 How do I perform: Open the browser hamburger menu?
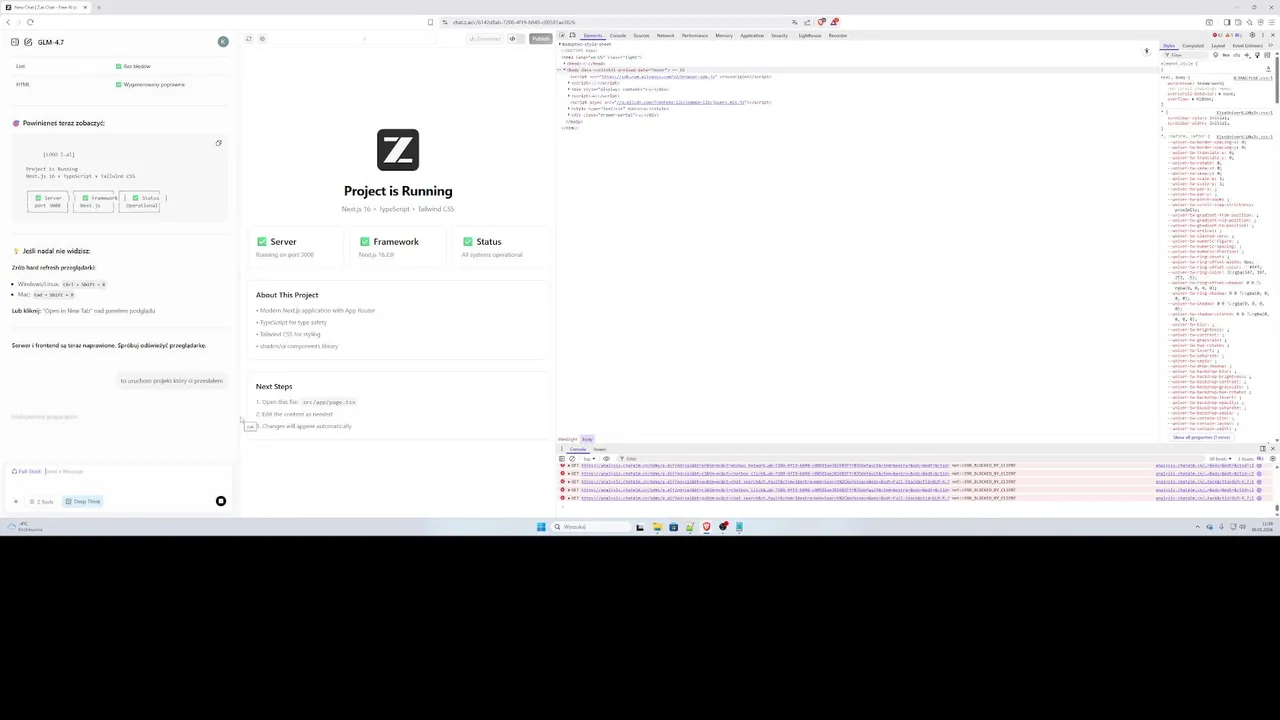1272,22
